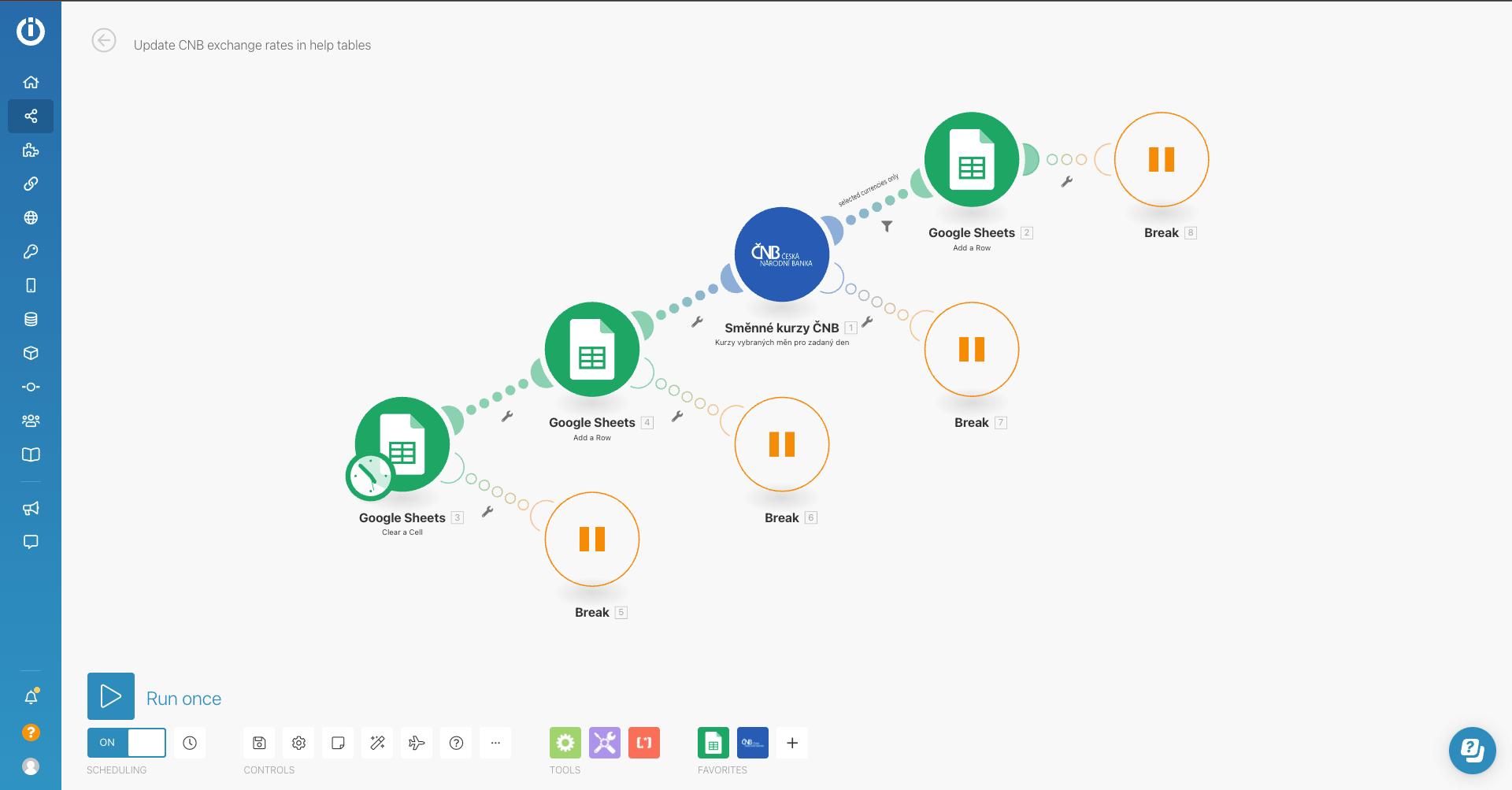Image resolution: width=1512 pixels, height=790 pixels.
Task: Open schedule settings clock icon
Action: pos(190,743)
